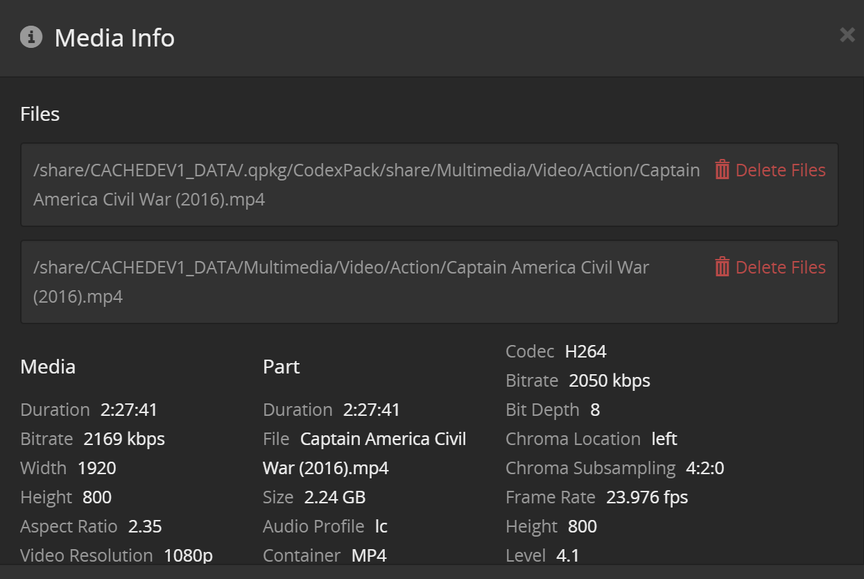Click the Media Info title text

pyautogui.click(x=114, y=38)
